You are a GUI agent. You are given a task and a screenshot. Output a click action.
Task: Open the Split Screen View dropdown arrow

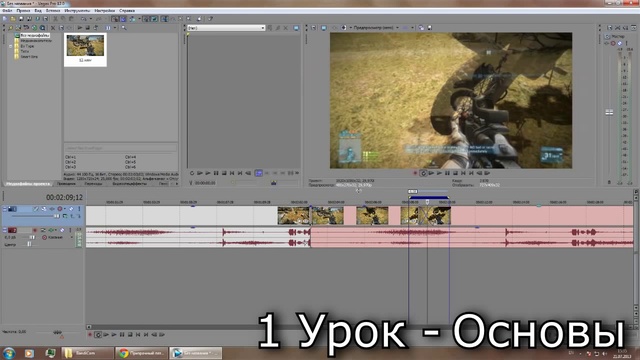coord(351,28)
